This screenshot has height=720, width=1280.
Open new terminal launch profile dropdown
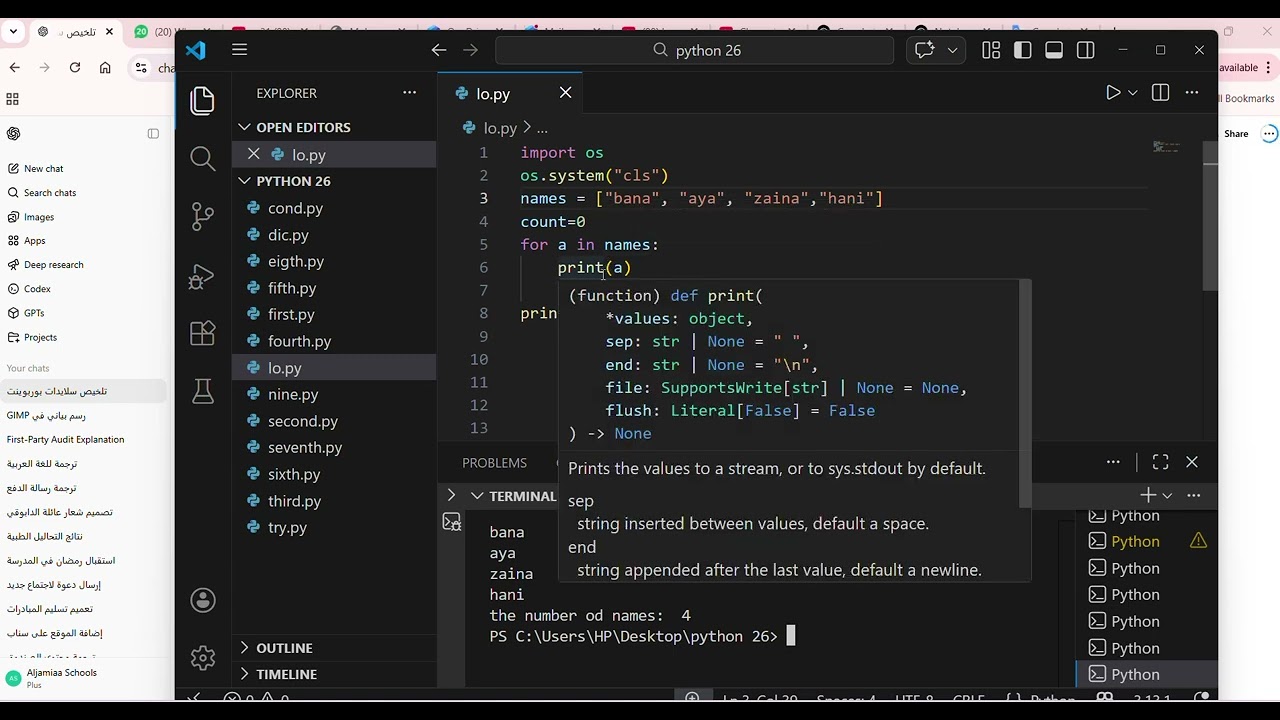[x=1167, y=495]
